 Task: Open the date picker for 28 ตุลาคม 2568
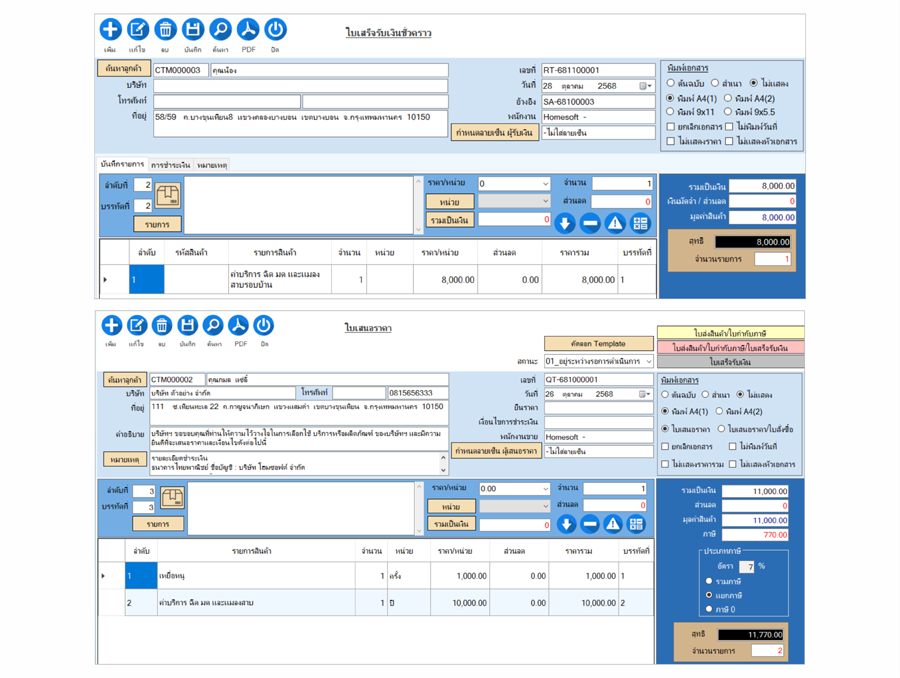646,86
